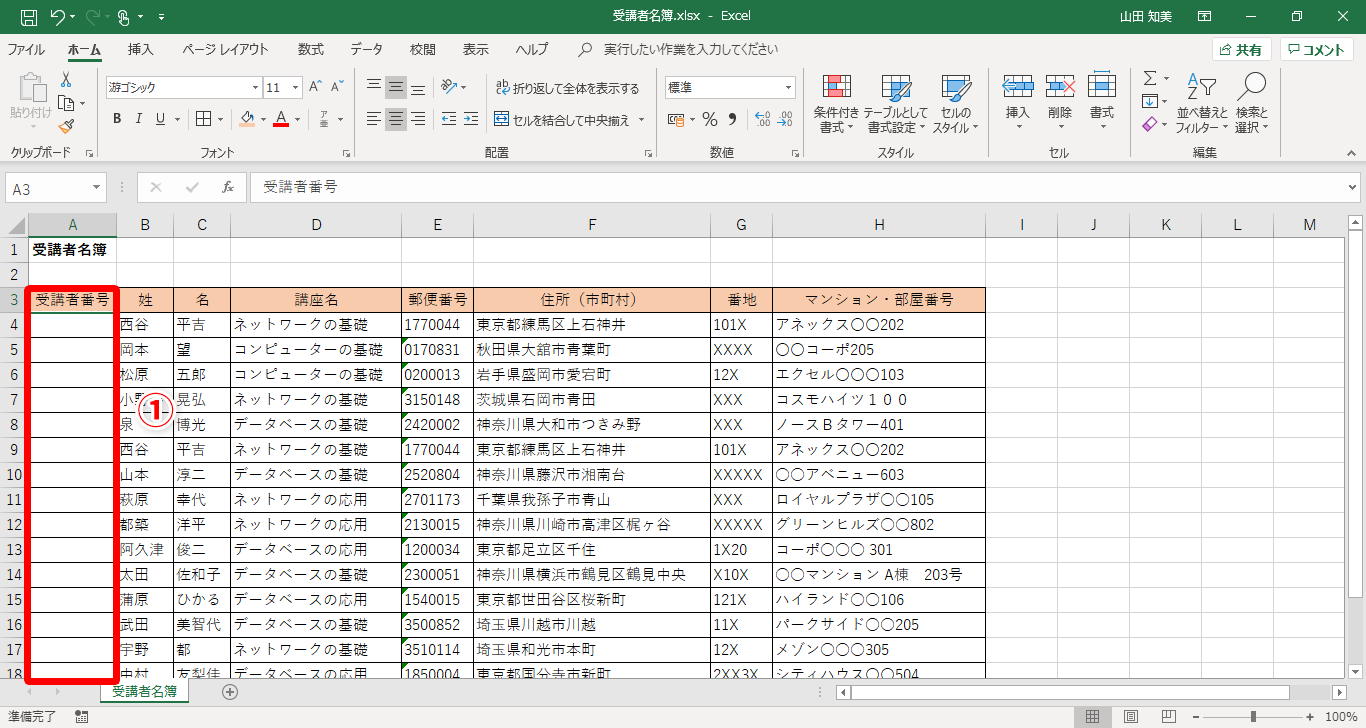The height and width of the screenshot is (728, 1366).
Task: Align cell text left
Action: coord(374,119)
